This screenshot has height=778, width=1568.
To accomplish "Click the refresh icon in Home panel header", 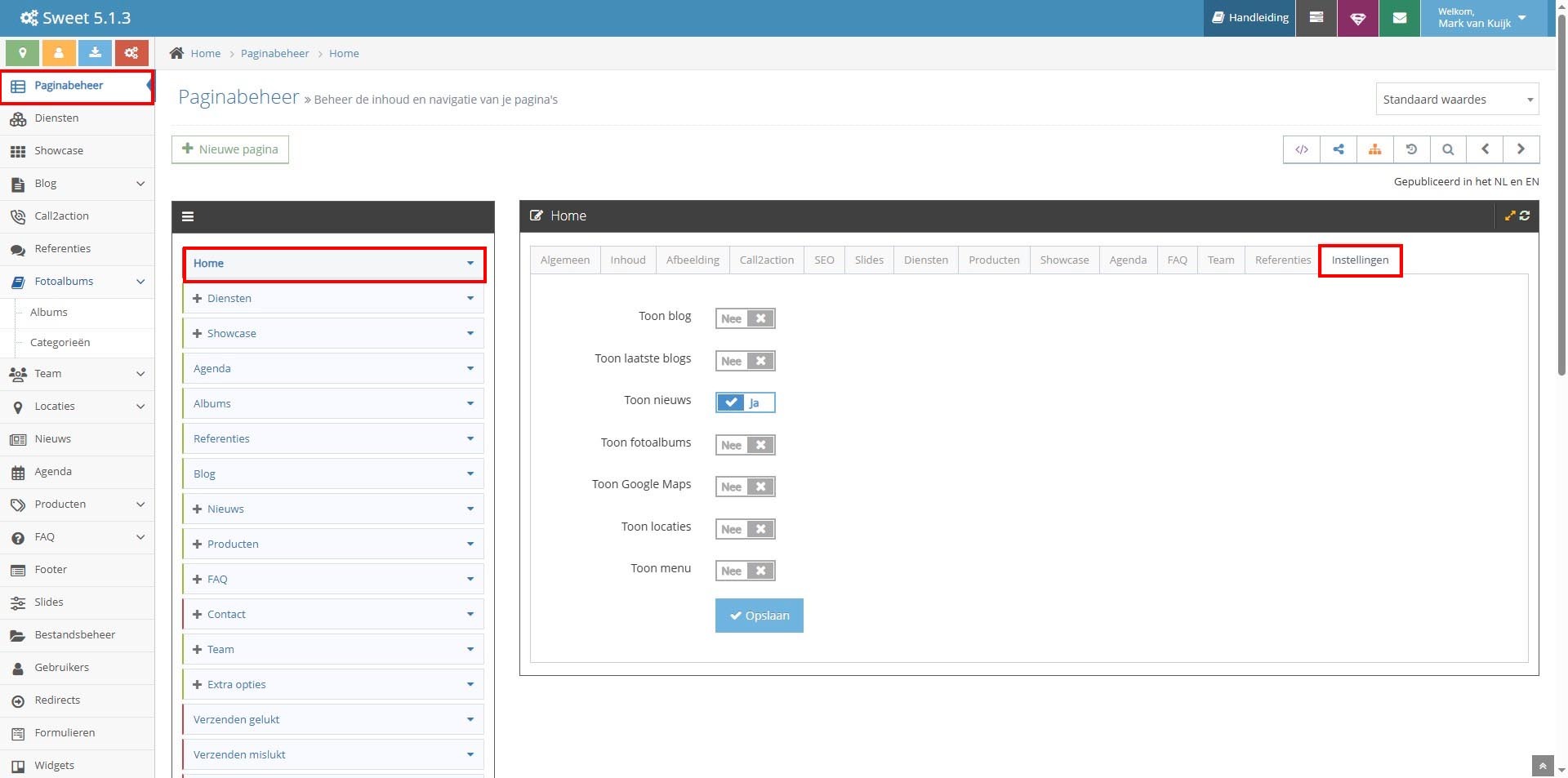I will click(1525, 216).
